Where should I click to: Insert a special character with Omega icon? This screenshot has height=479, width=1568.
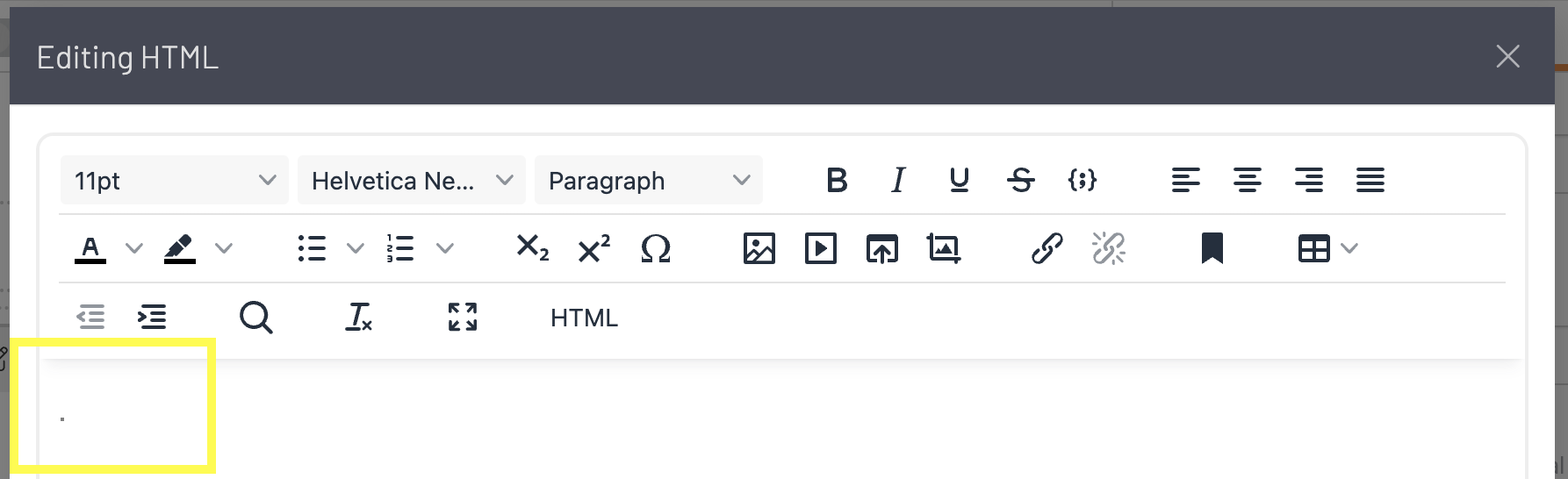pos(655,249)
